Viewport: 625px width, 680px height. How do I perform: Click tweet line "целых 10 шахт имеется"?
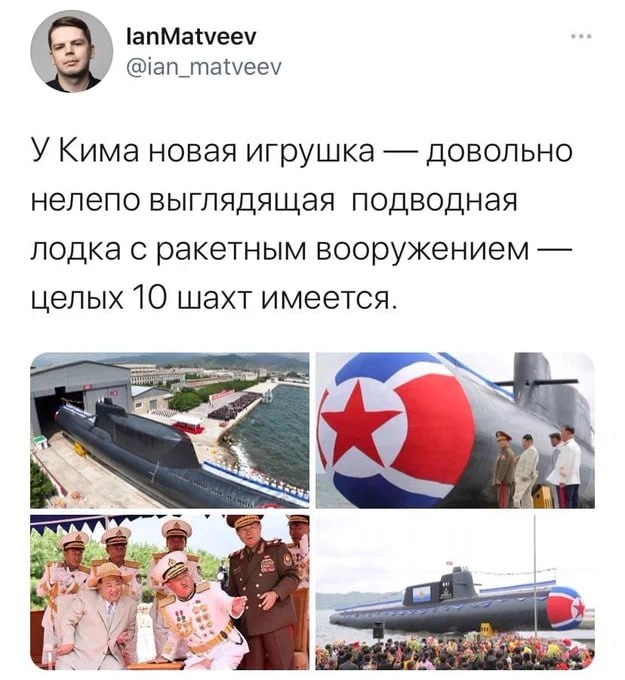pos(213,299)
